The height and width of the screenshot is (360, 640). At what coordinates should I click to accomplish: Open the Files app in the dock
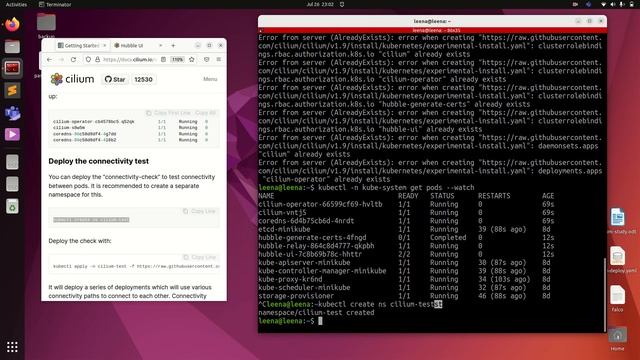[x=12, y=47]
